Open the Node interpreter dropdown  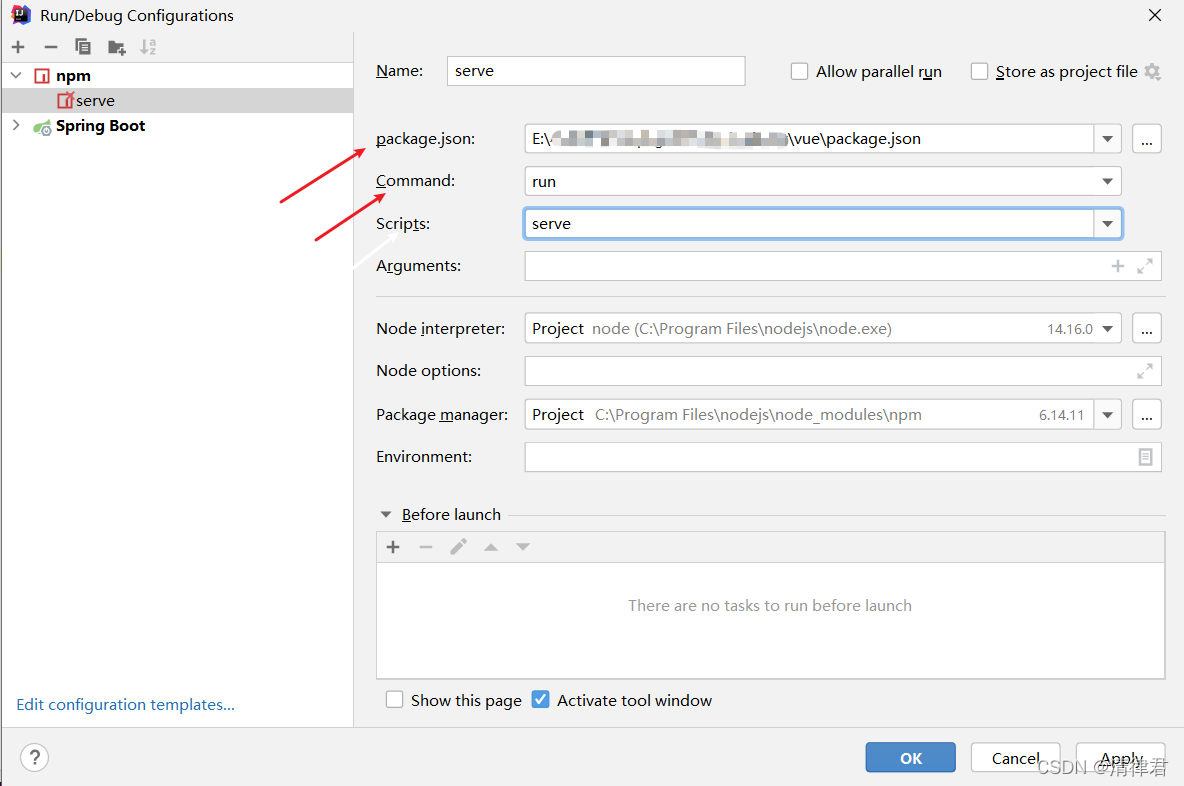(x=1108, y=328)
